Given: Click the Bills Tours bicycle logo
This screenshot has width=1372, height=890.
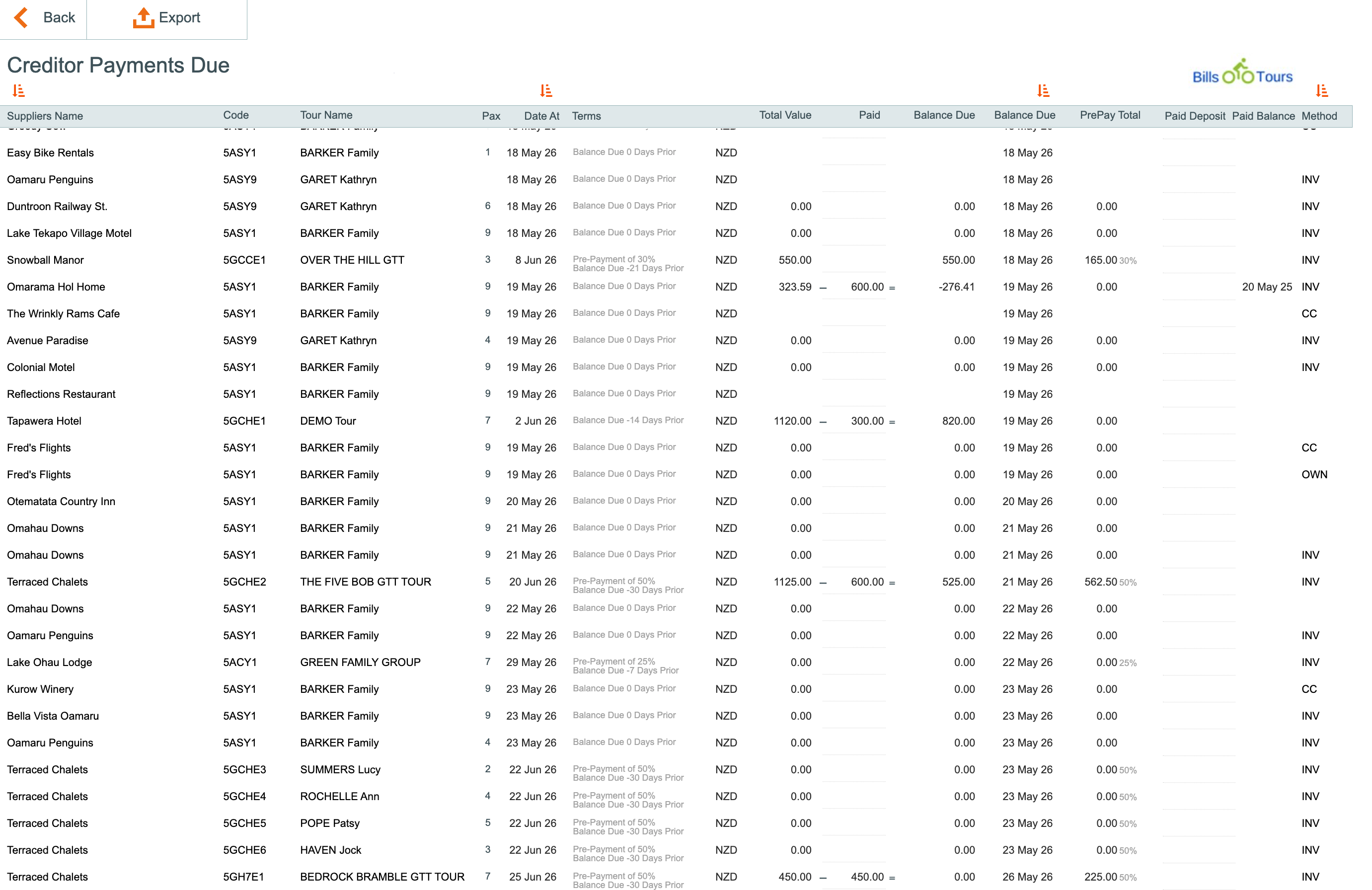Looking at the screenshot, I should click(1242, 73).
